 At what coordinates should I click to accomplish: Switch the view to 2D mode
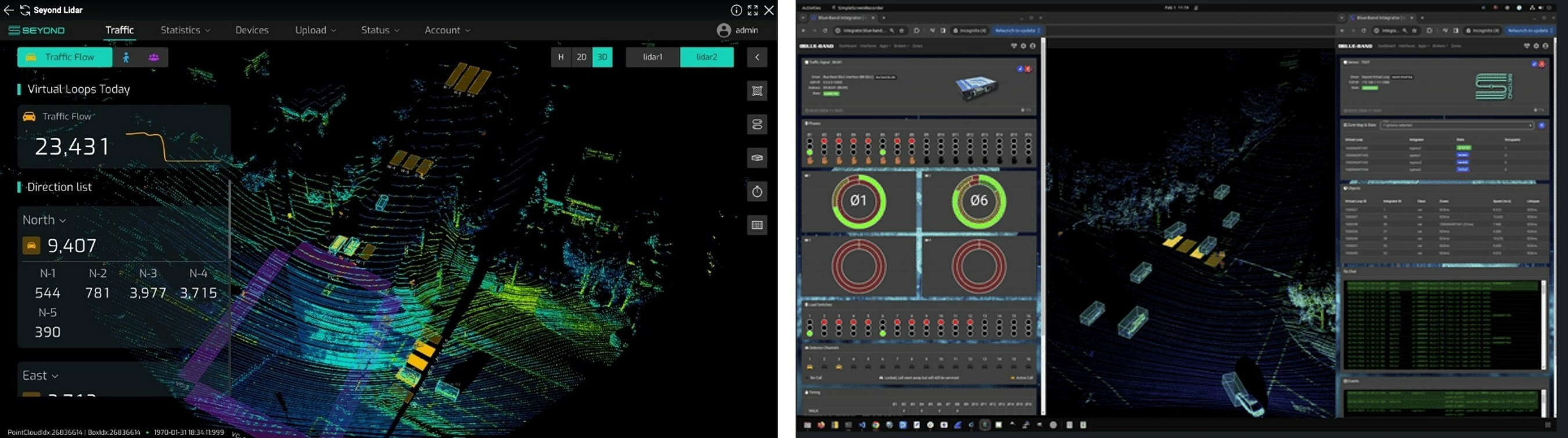click(x=581, y=58)
